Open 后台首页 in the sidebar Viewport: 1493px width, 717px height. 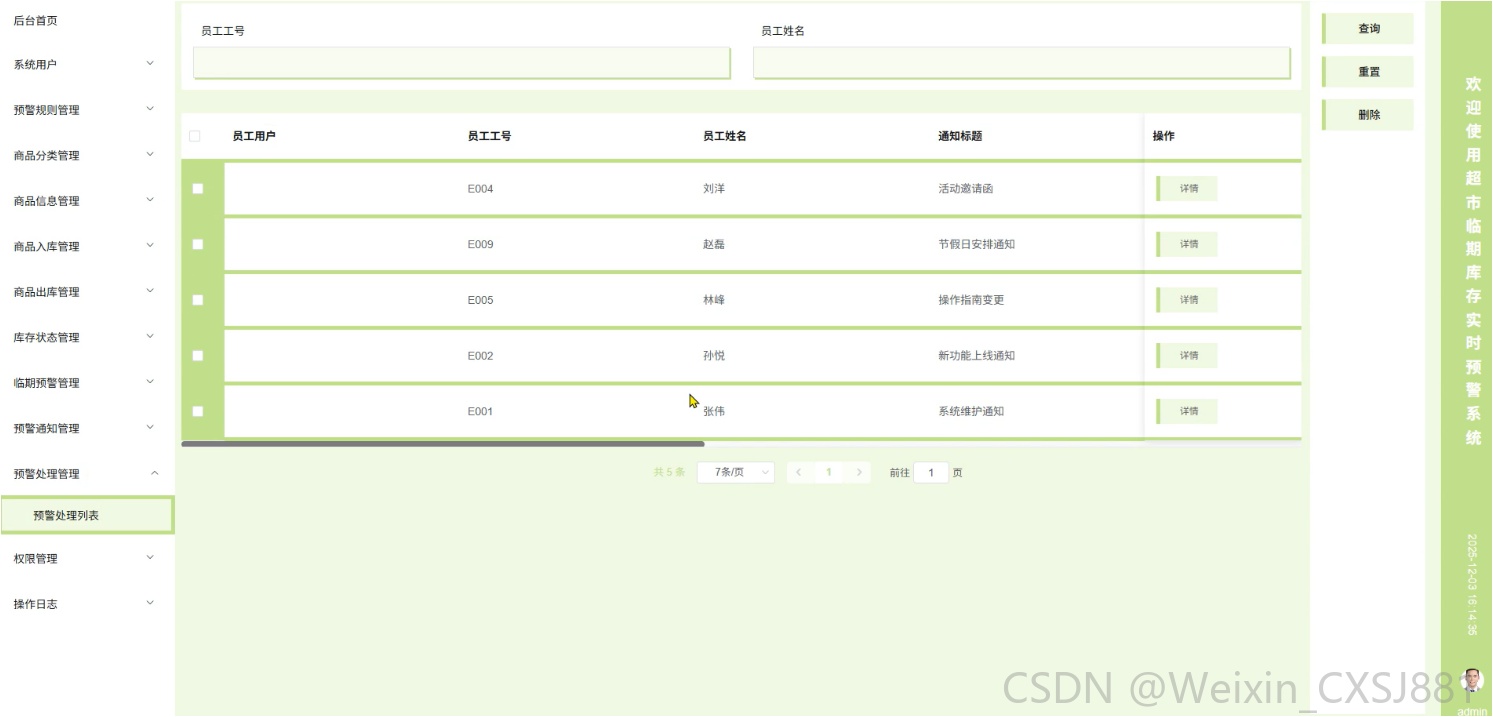pyautogui.click(x=36, y=20)
